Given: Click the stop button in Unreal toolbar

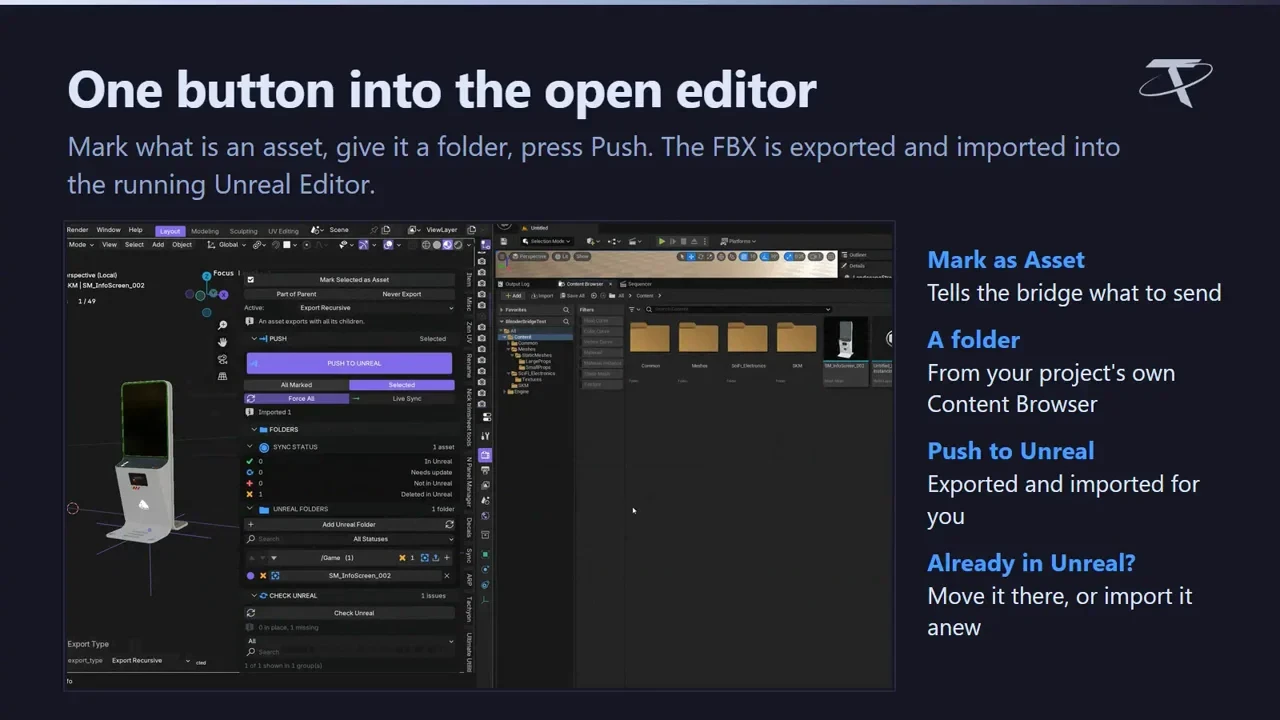Looking at the screenshot, I should 682,241.
